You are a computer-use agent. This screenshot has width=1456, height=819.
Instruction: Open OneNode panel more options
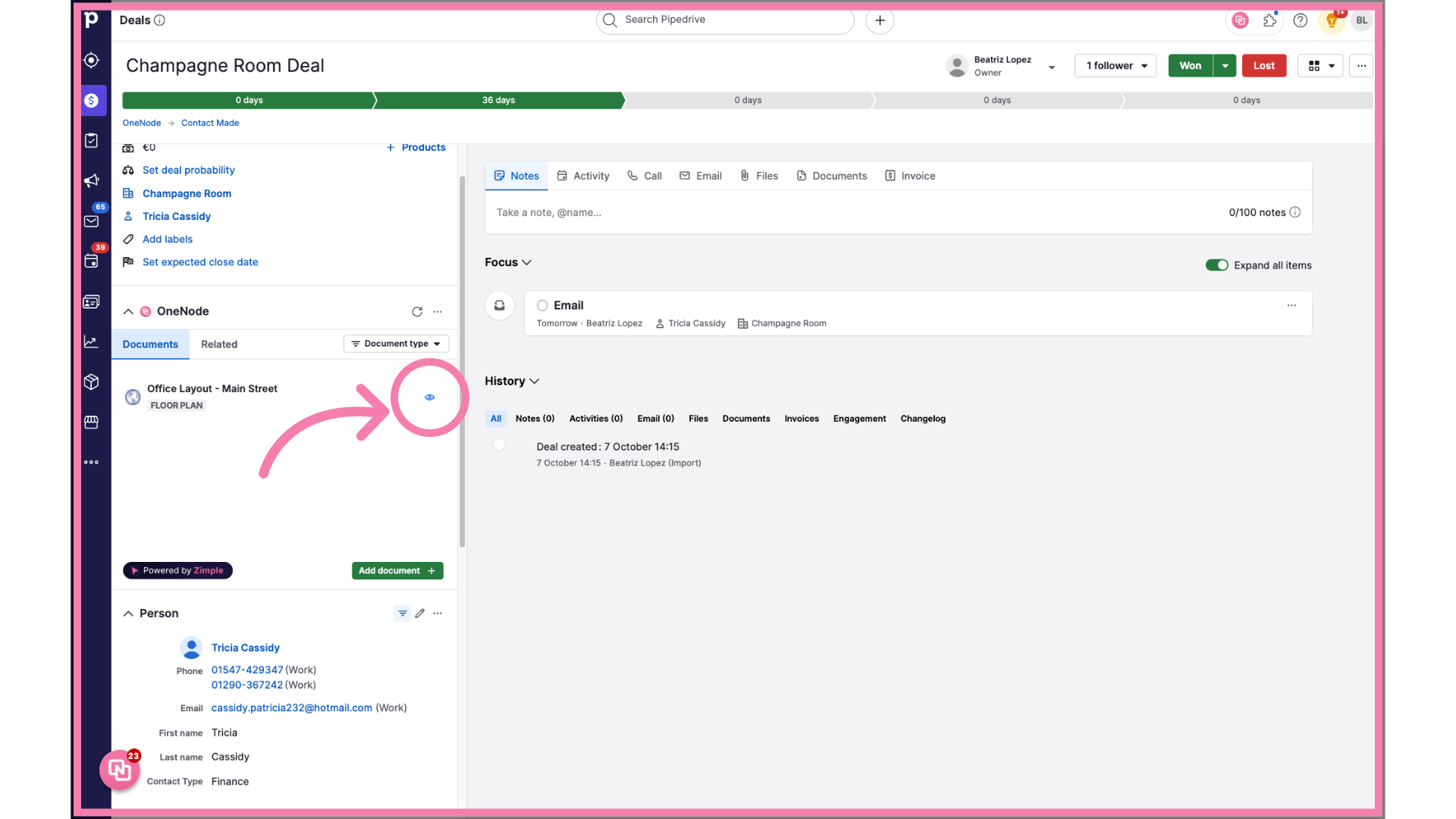pyautogui.click(x=438, y=312)
